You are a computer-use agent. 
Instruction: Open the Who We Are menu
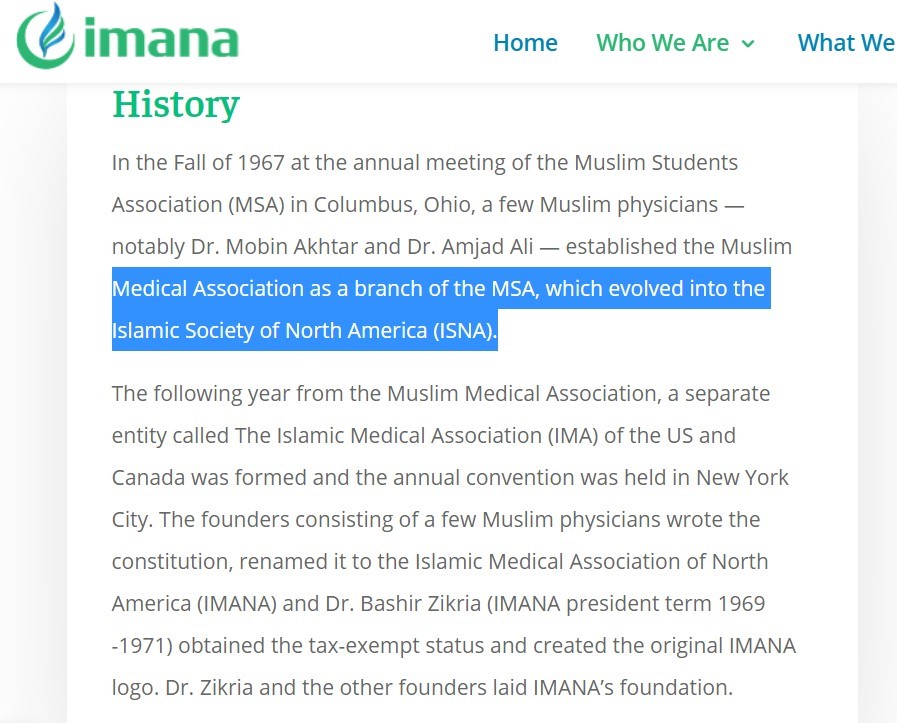pyautogui.click(x=662, y=43)
